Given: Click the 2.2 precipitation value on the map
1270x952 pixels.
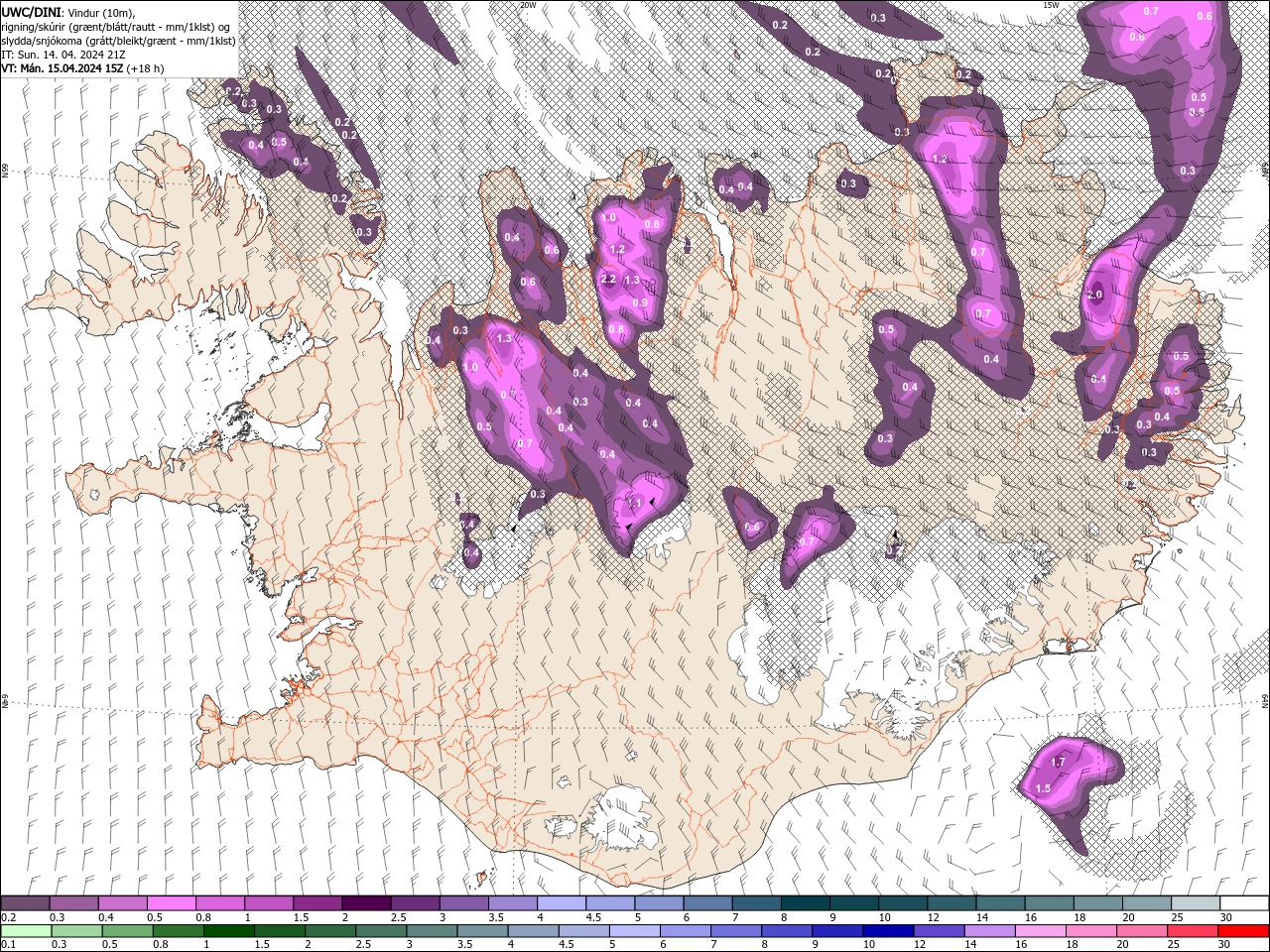Looking at the screenshot, I should [609, 280].
